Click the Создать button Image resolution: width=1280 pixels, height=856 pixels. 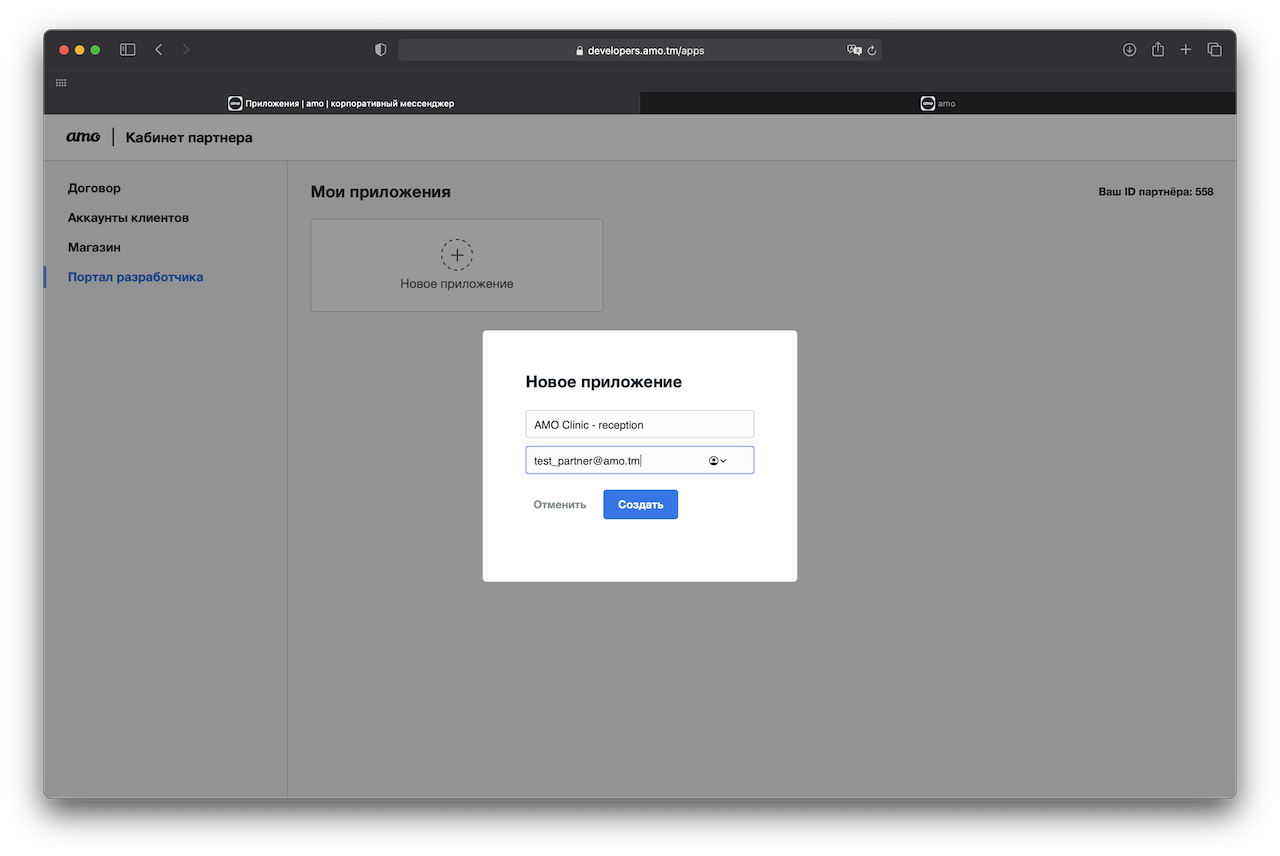640,505
